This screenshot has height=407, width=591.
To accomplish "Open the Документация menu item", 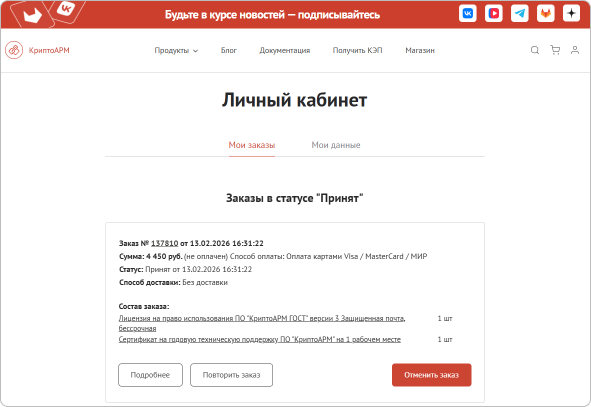I will (x=285, y=50).
